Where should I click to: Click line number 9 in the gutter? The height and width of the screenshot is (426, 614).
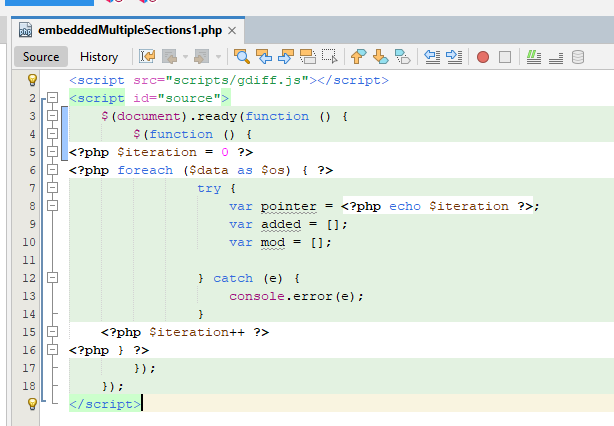32,224
